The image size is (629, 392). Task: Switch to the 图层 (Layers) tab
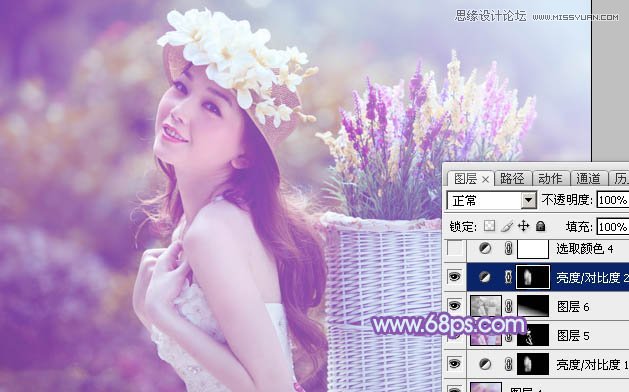pos(465,179)
